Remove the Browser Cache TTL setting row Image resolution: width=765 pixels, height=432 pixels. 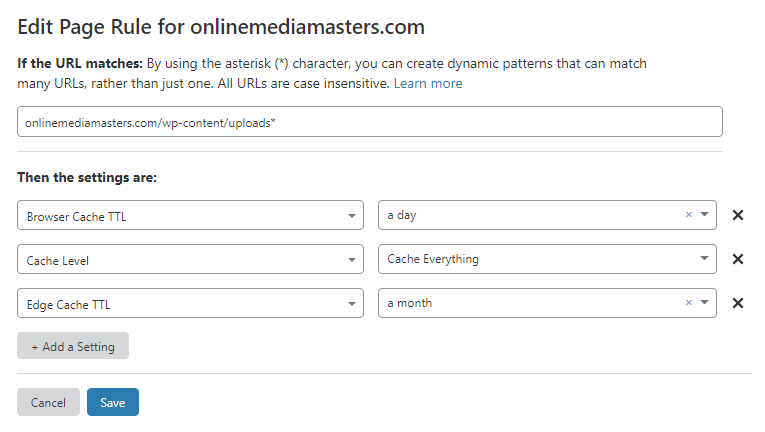point(738,215)
